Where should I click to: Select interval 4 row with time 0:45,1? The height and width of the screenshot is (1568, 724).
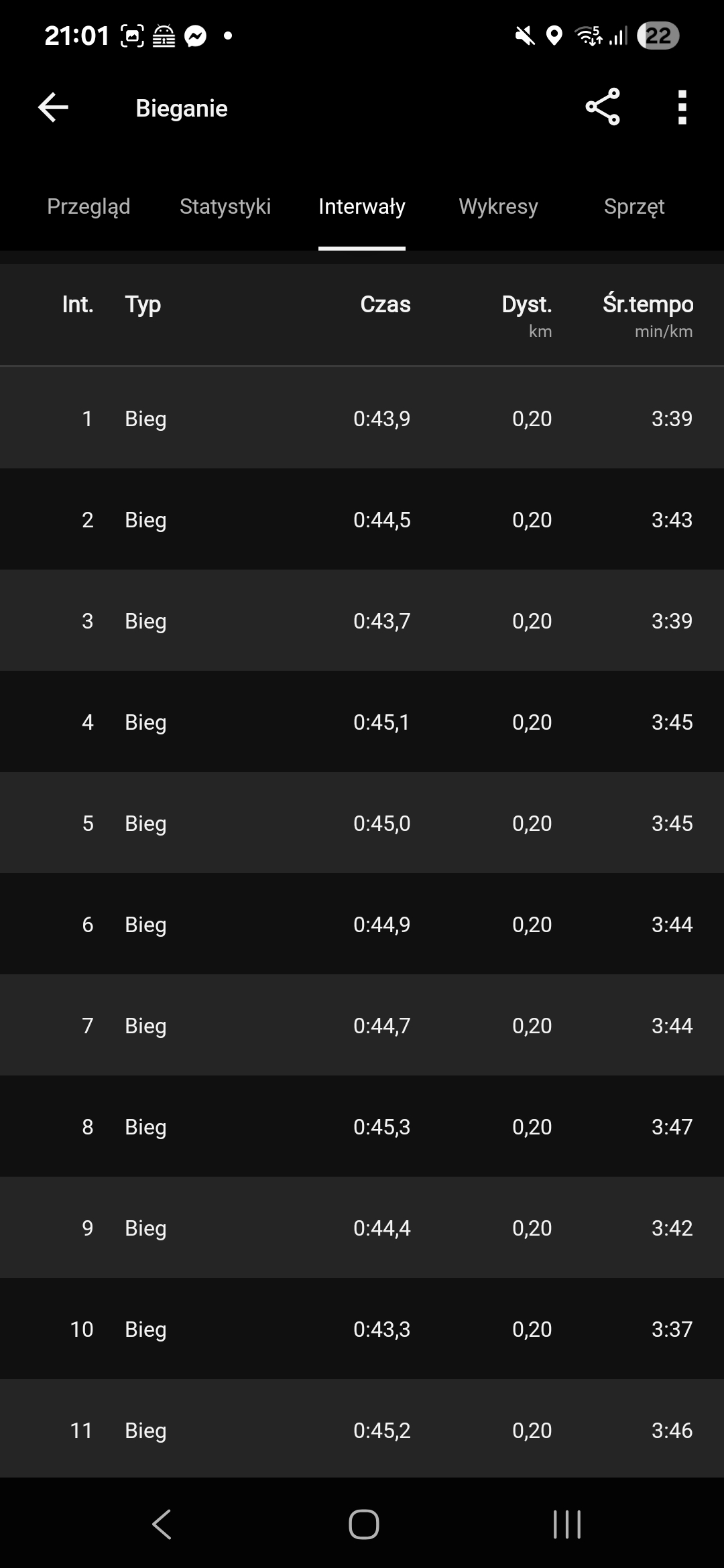[x=362, y=722]
